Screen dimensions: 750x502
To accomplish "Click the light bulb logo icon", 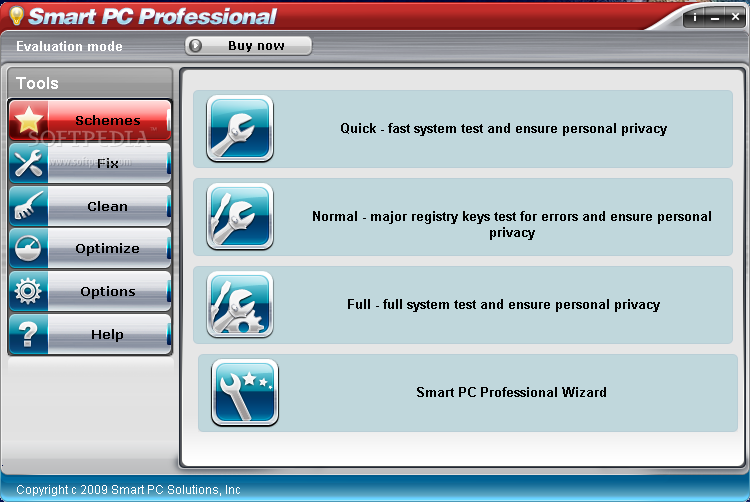I will point(16,16).
